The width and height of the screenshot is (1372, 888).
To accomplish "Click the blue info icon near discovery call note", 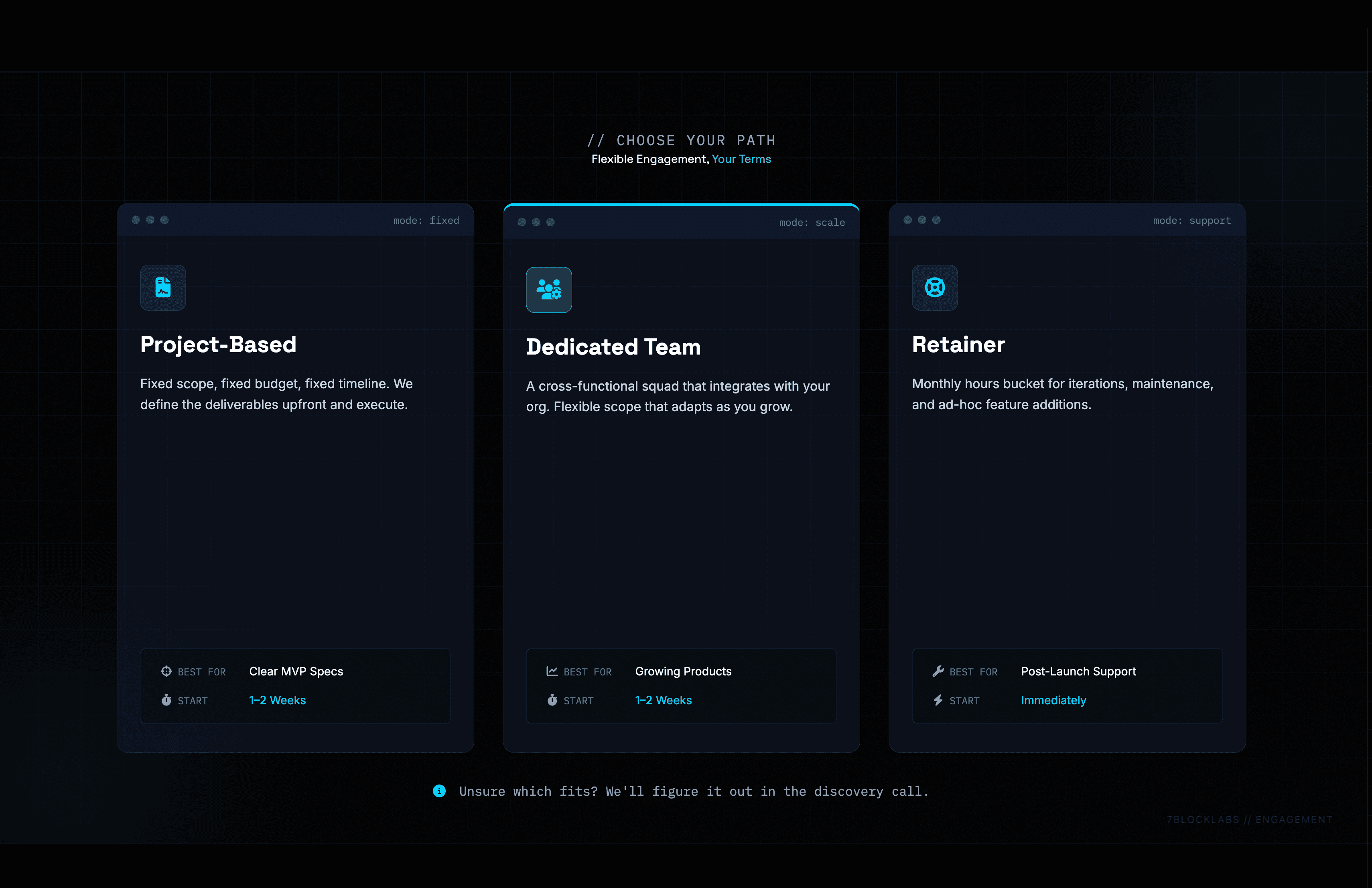I will coord(439,791).
